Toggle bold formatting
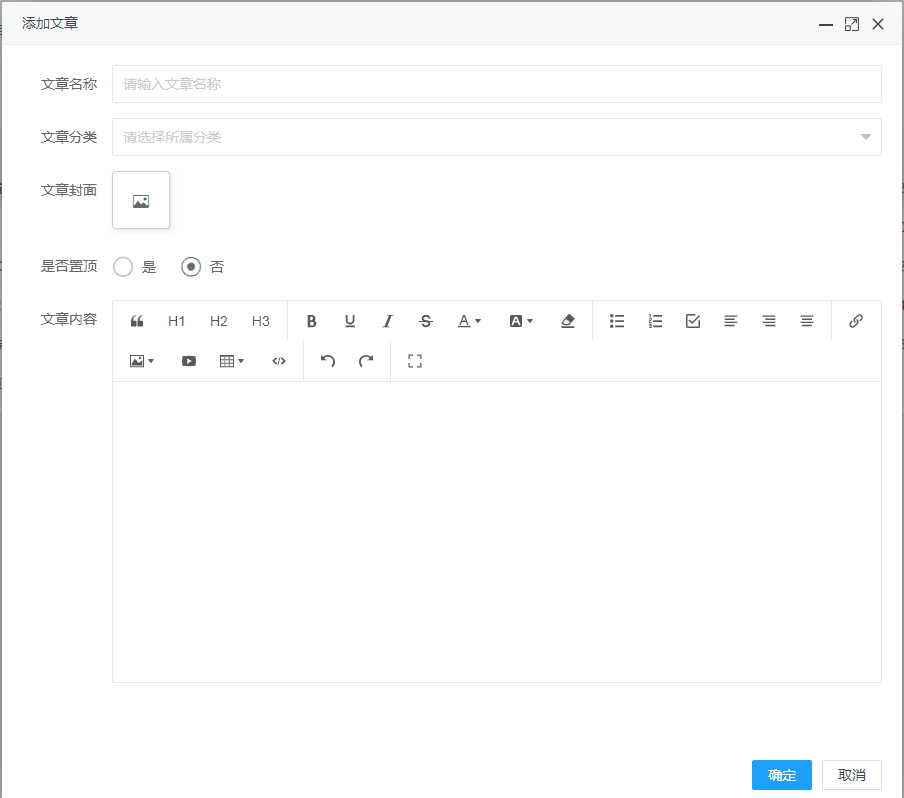 click(311, 321)
